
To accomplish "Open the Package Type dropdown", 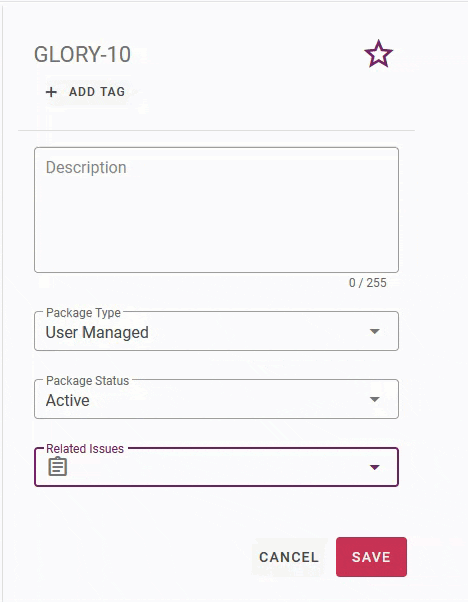I will 216,331.
